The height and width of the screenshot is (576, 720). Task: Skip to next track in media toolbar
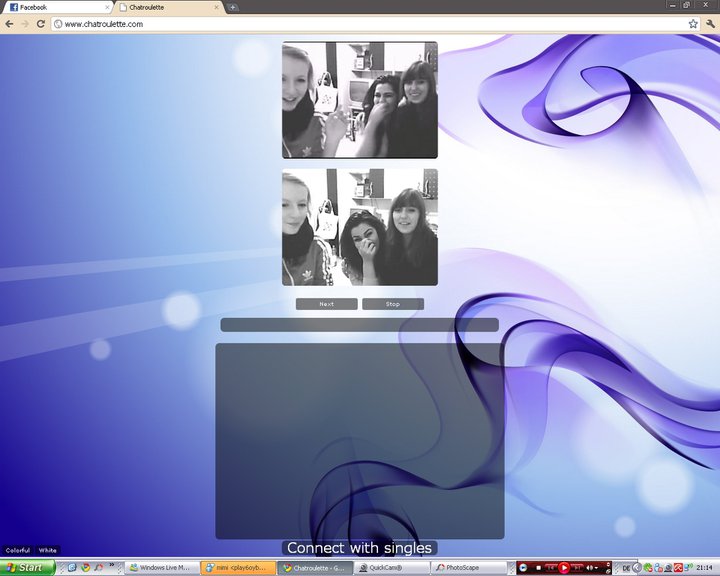click(577, 568)
